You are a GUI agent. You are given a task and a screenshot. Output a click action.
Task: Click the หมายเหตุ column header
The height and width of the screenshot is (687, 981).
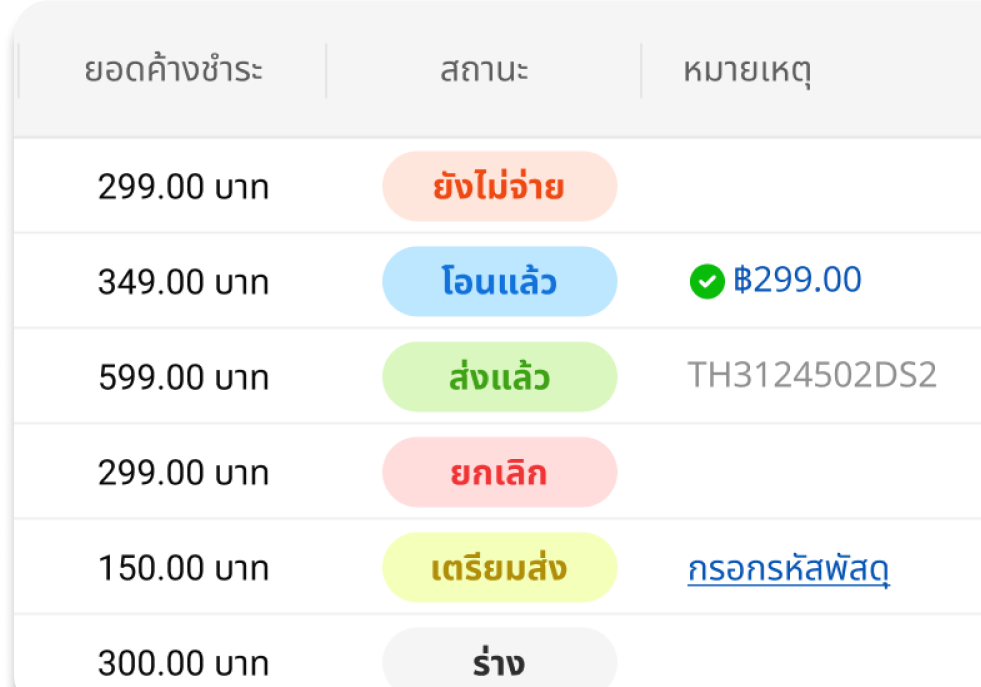748,71
